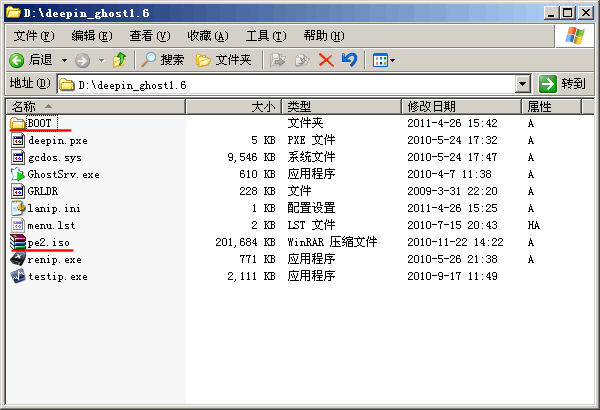Maximize the deepin_ghost1.6 window

568,13
